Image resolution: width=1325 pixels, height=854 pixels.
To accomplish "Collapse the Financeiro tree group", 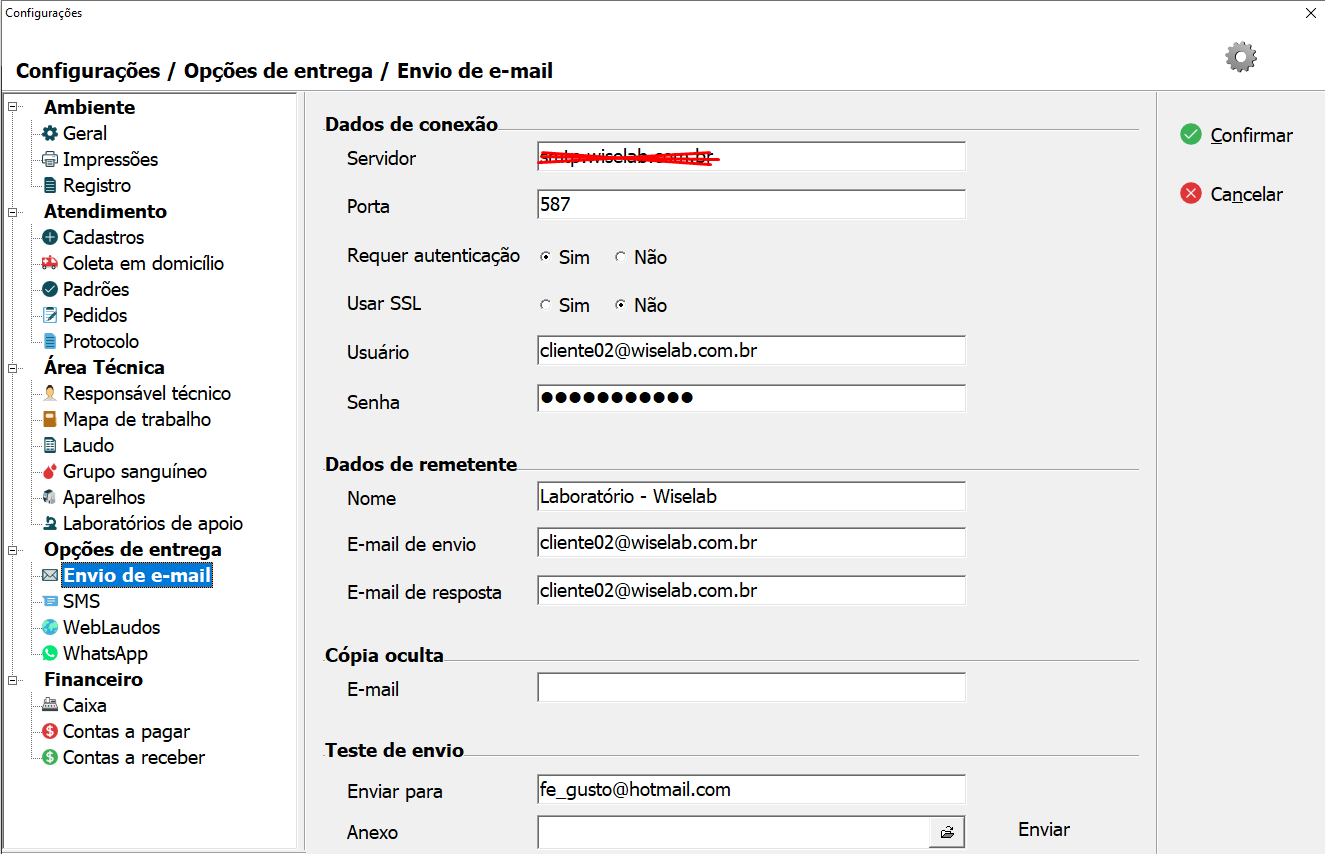I will 13,679.
